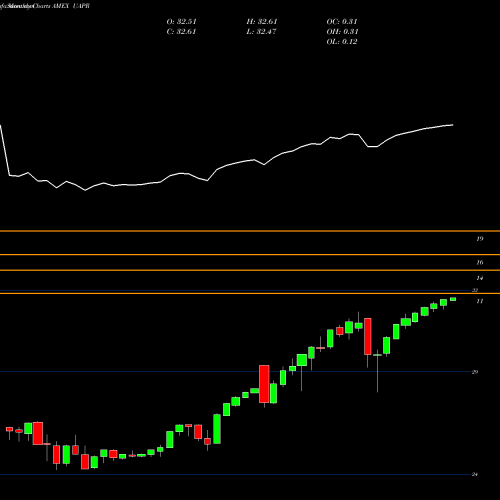The width and height of the screenshot is (500, 500).
Task: Click the price axis label "24"
Action: [475, 474]
